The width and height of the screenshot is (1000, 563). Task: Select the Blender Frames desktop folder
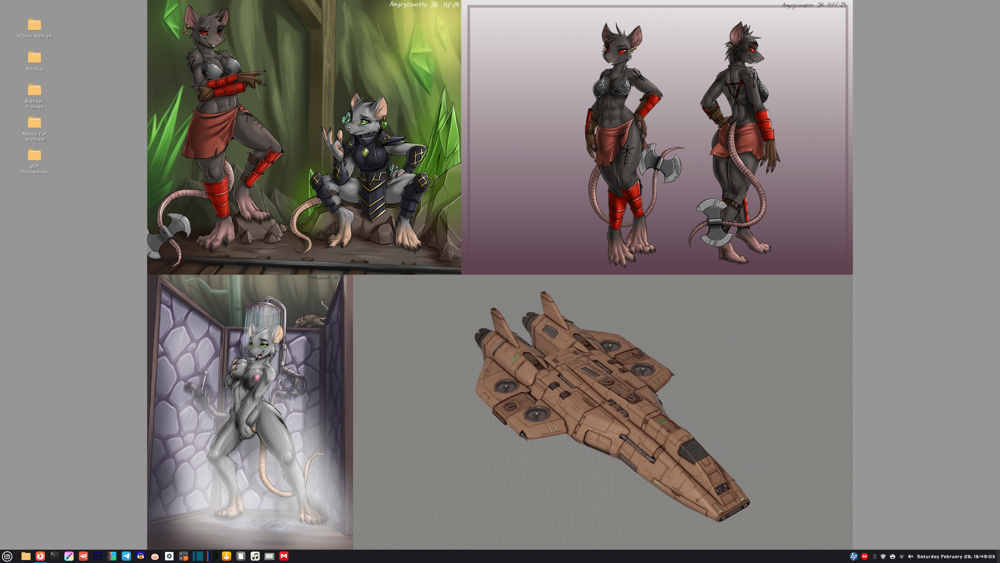pyautogui.click(x=34, y=96)
